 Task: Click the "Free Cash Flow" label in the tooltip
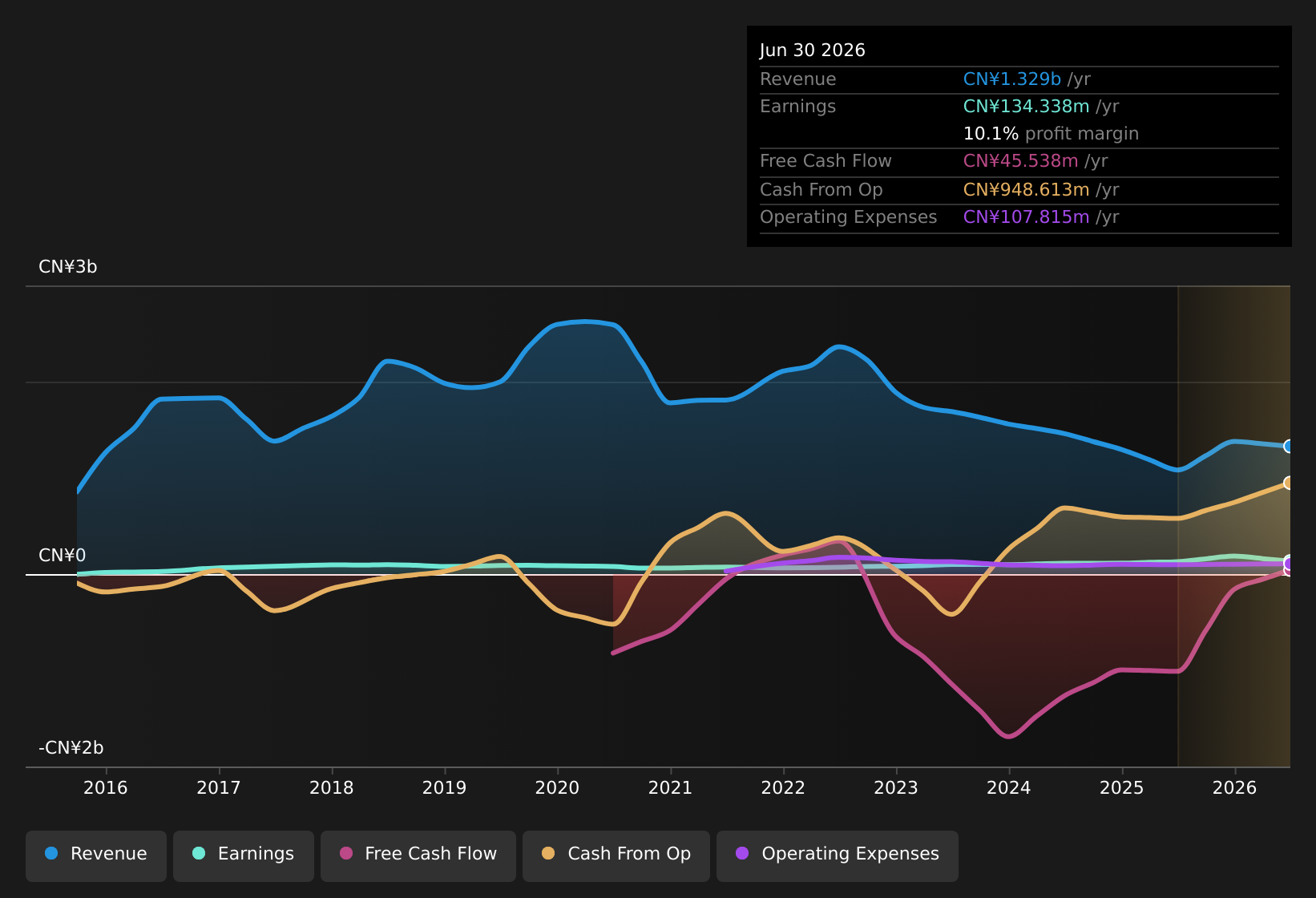click(826, 161)
